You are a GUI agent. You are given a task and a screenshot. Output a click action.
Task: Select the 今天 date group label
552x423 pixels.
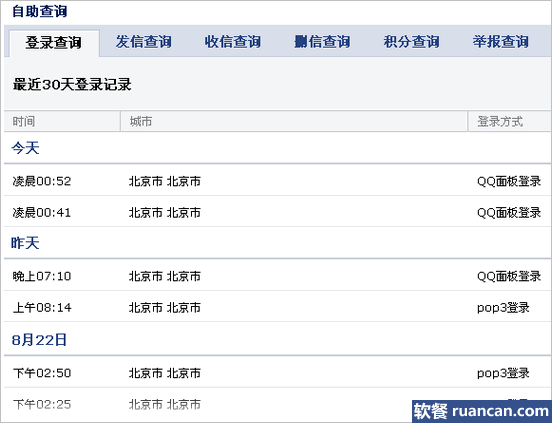tap(25, 148)
